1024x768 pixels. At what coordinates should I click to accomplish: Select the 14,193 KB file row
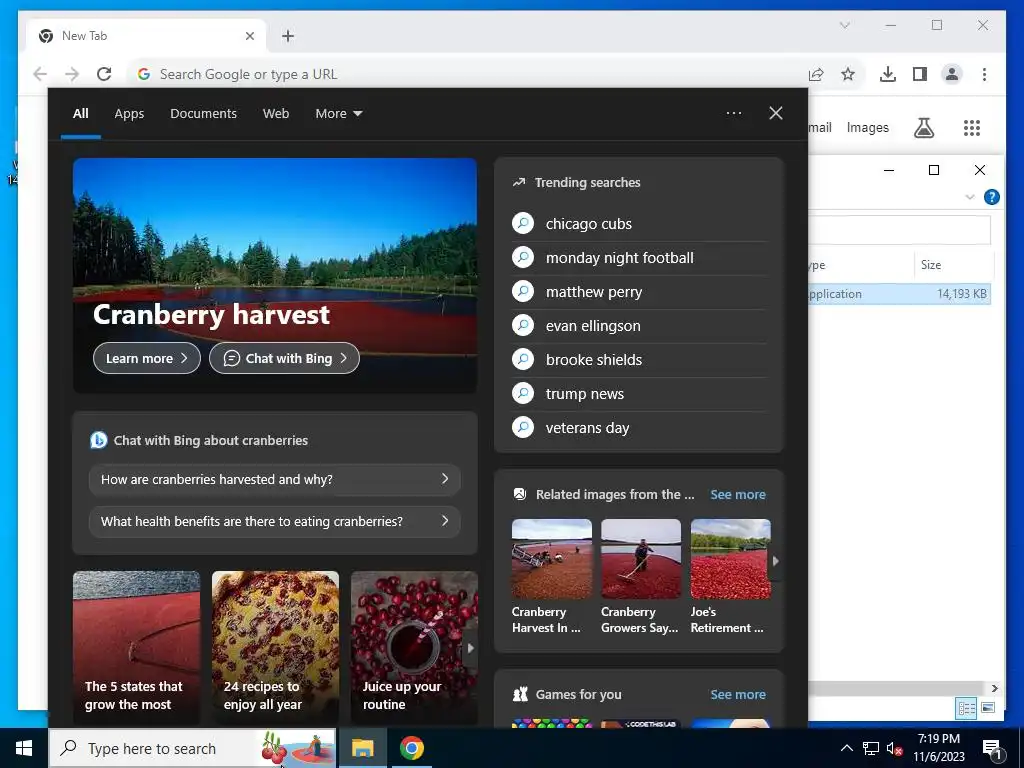[899, 294]
